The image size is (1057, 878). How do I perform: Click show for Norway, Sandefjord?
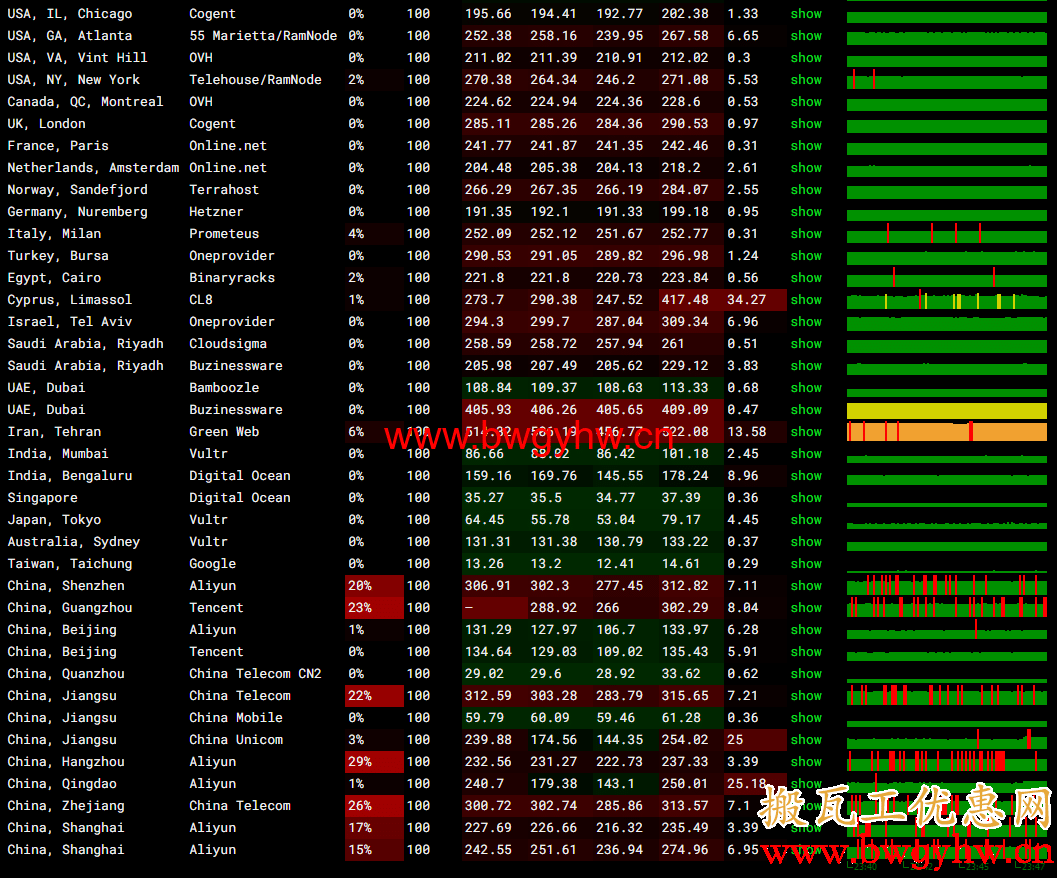tap(806, 190)
